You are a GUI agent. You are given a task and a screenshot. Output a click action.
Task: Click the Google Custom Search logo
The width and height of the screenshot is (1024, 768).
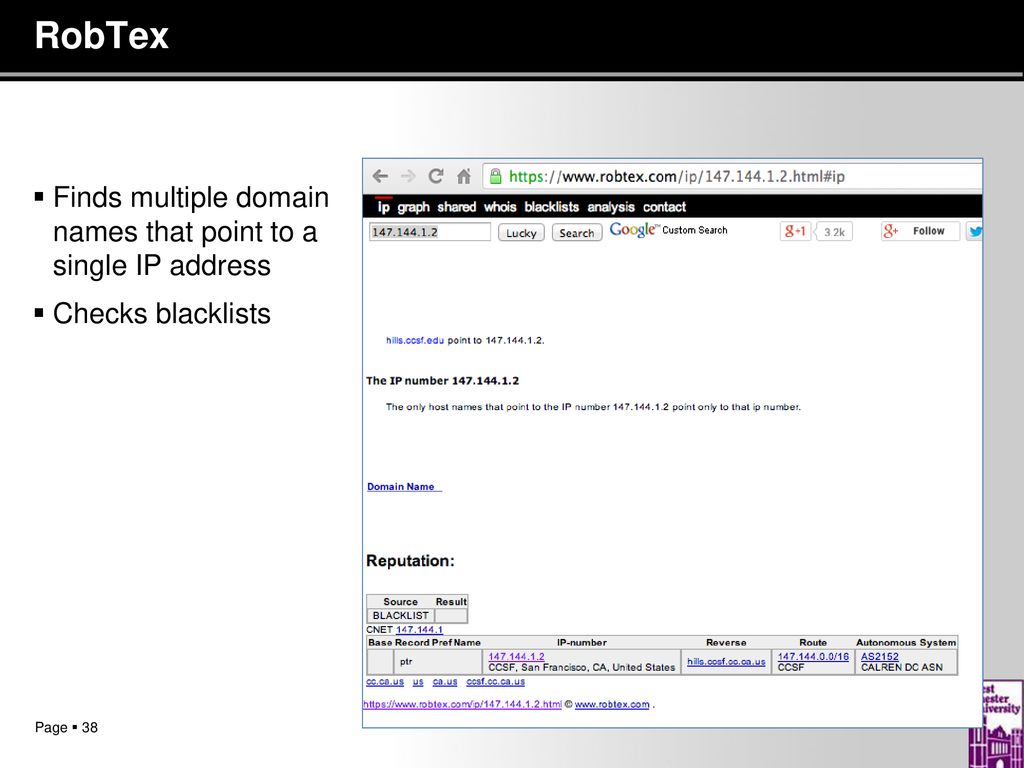coord(668,230)
